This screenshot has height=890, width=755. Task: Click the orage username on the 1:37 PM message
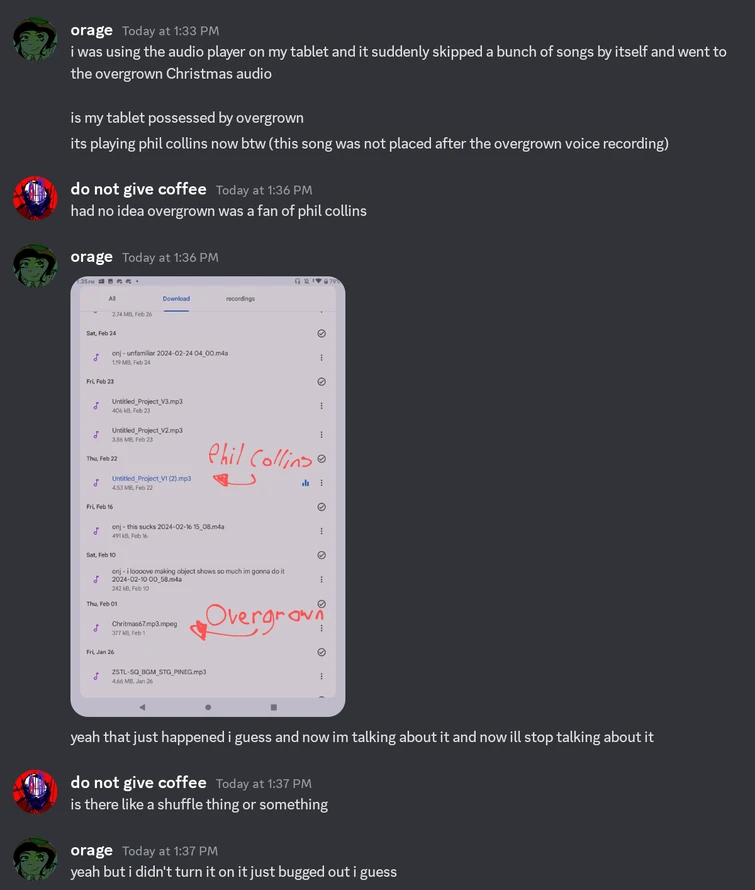pyautogui.click(x=91, y=850)
